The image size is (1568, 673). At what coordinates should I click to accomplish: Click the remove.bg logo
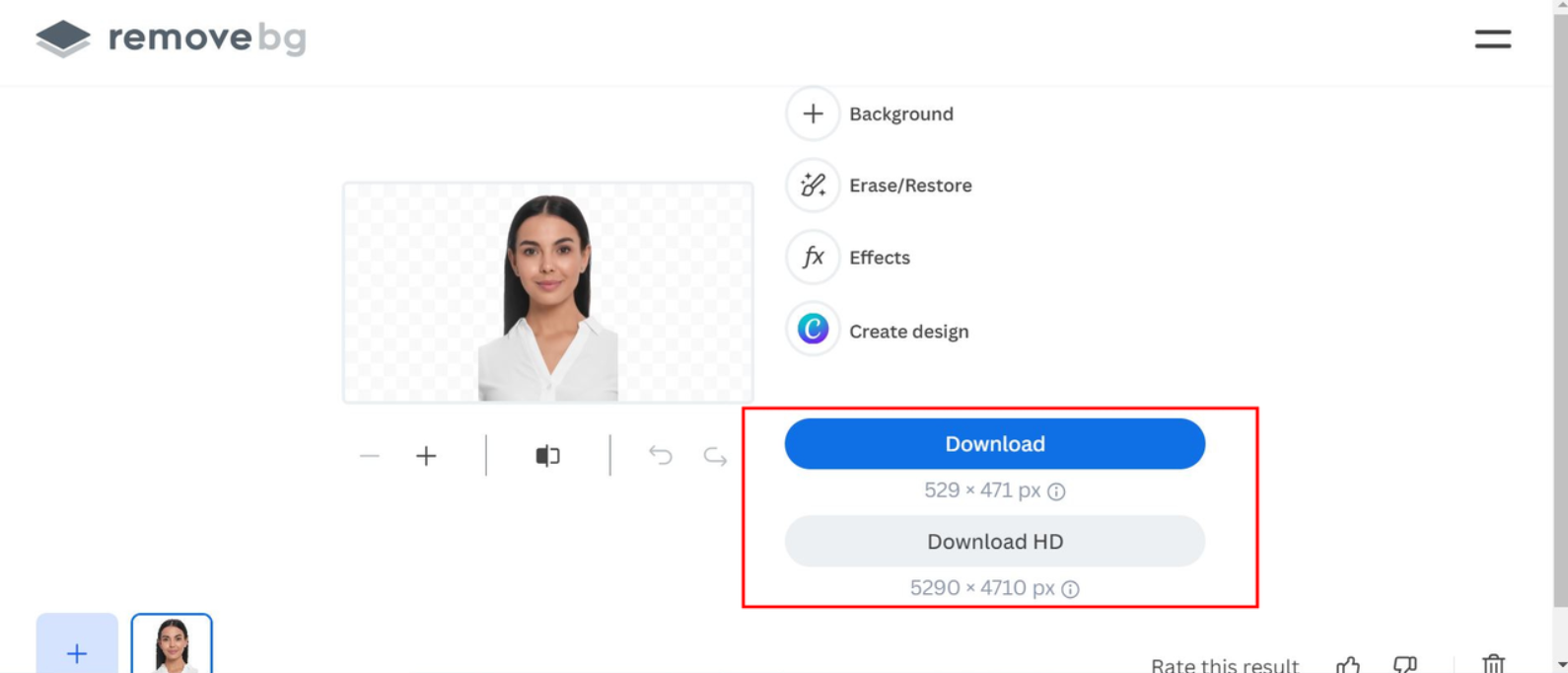(171, 38)
